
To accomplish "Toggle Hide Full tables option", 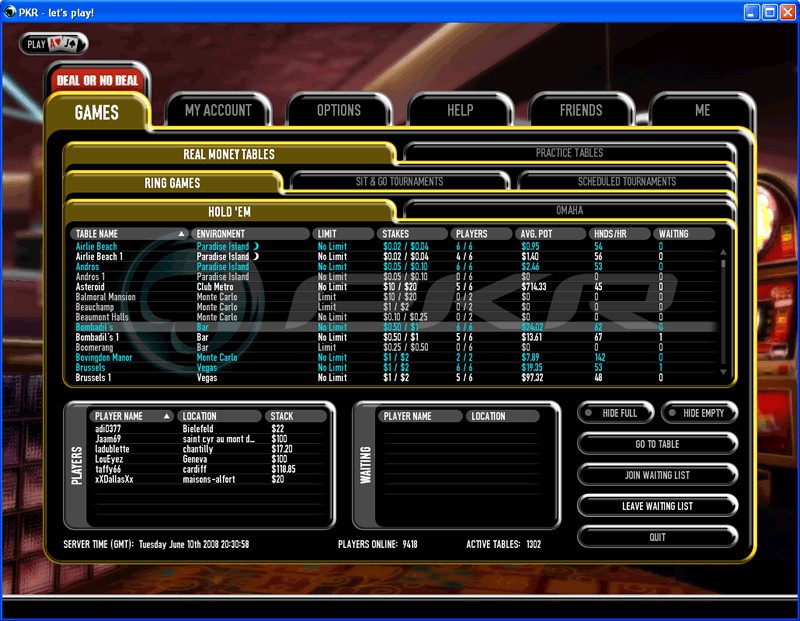I will coord(615,413).
